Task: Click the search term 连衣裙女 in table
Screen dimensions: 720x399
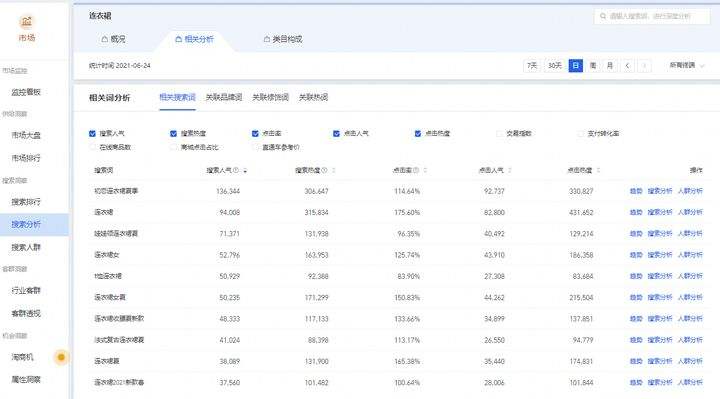Action: [107, 255]
